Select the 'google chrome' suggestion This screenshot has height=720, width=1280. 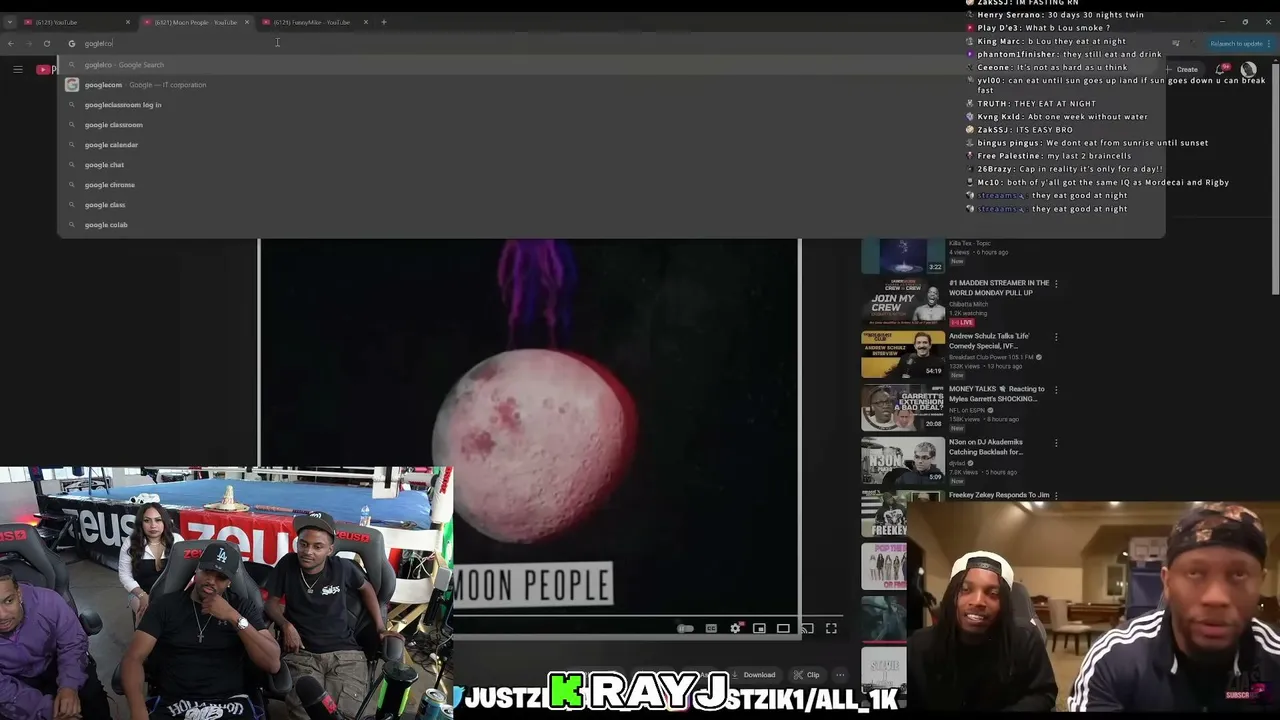point(611,185)
